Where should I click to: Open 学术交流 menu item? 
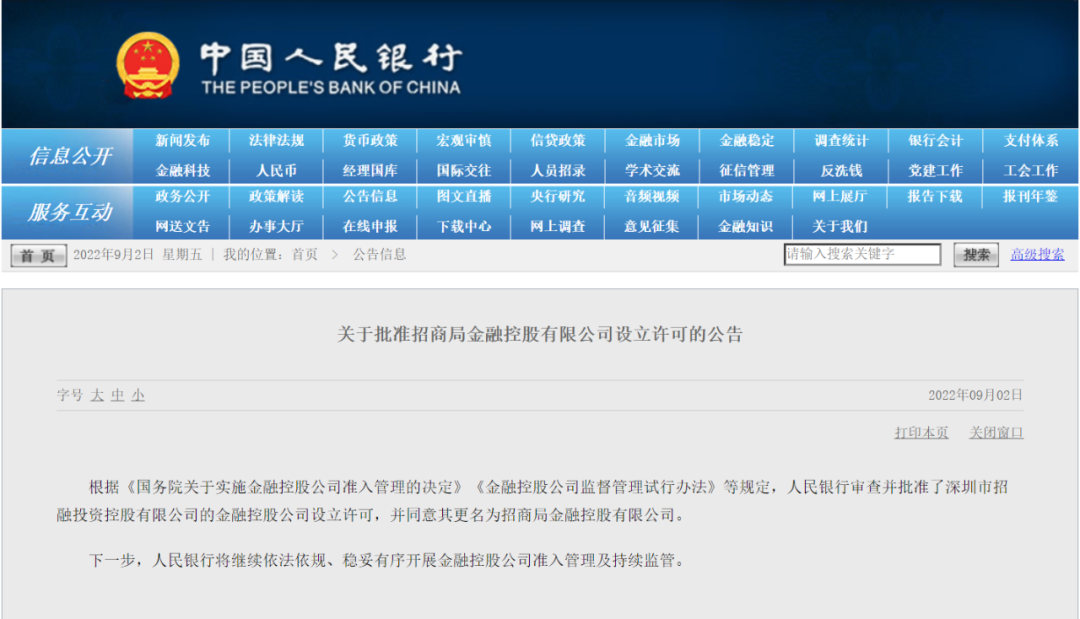coord(652,170)
